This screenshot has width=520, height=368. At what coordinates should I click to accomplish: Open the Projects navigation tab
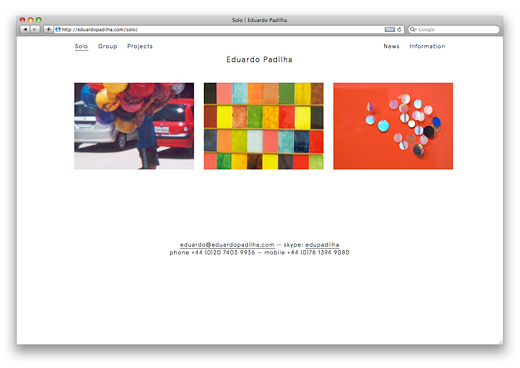pos(140,46)
